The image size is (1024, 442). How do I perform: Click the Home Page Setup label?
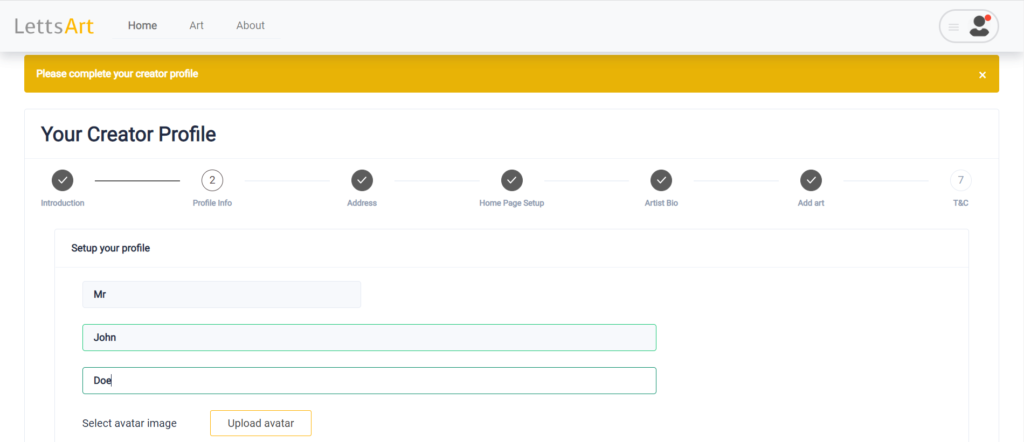(511, 203)
